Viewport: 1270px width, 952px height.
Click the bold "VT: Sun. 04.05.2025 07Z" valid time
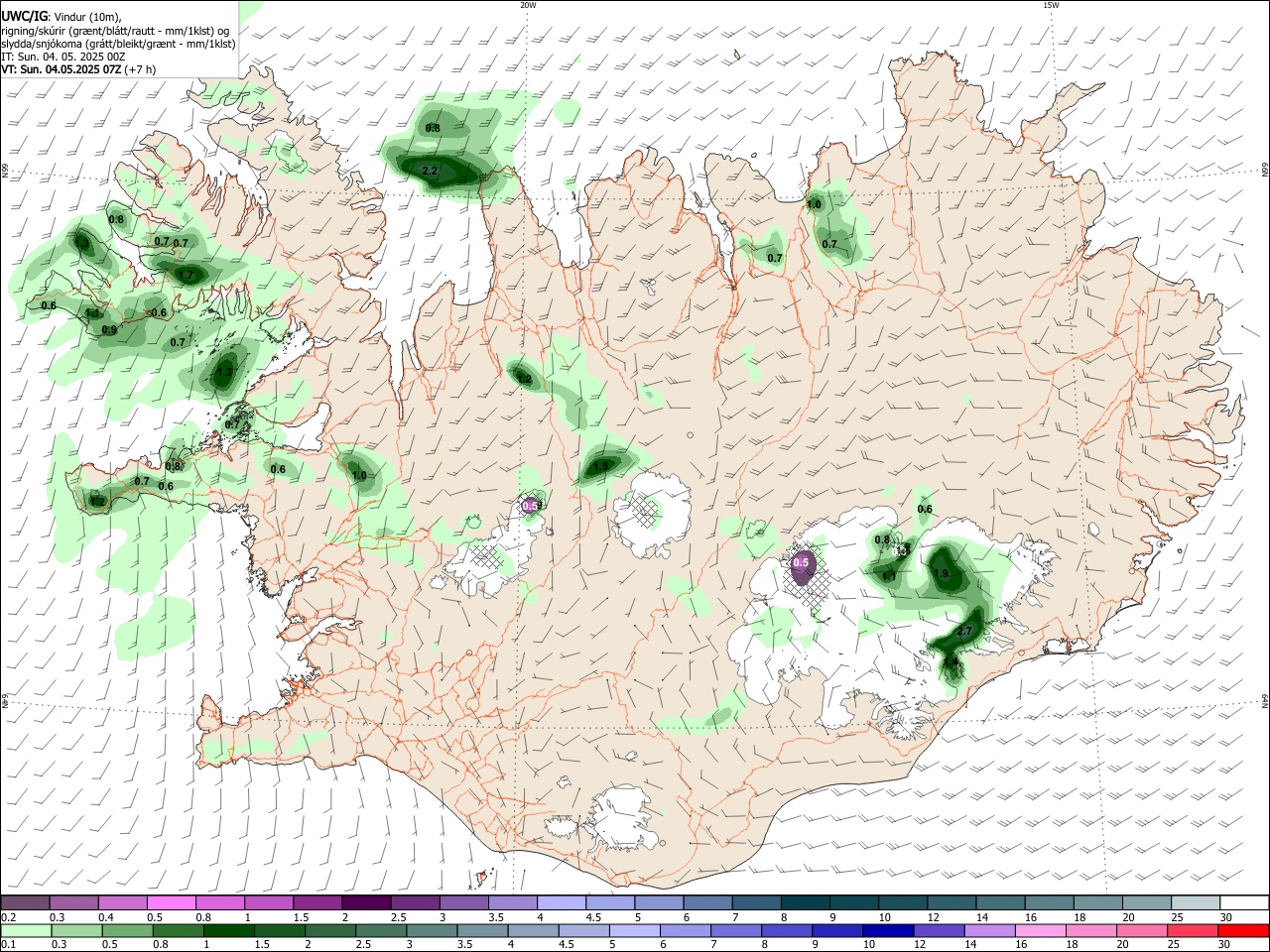(x=62, y=69)
